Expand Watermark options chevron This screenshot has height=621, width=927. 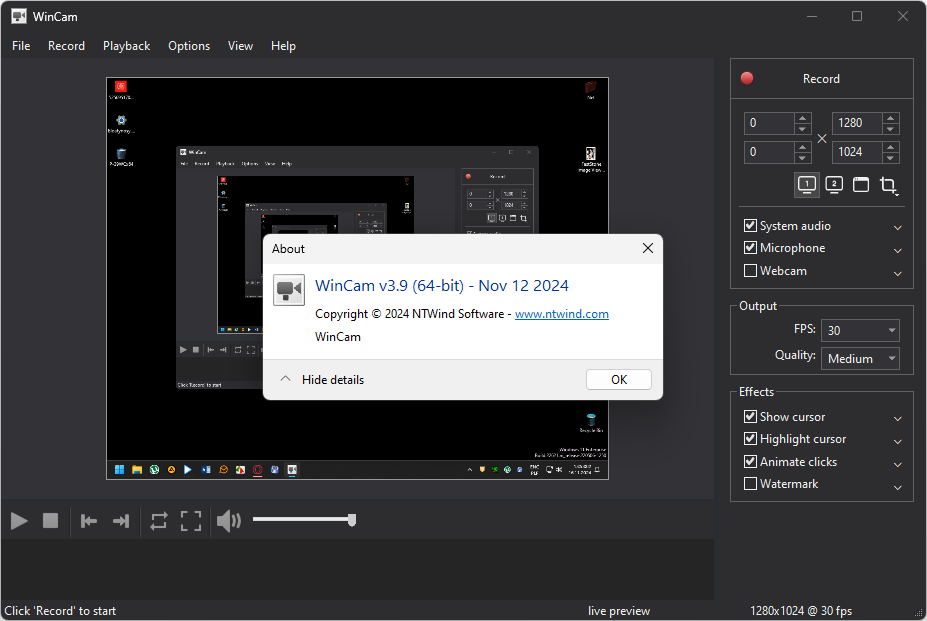click(x=897, y=487)
